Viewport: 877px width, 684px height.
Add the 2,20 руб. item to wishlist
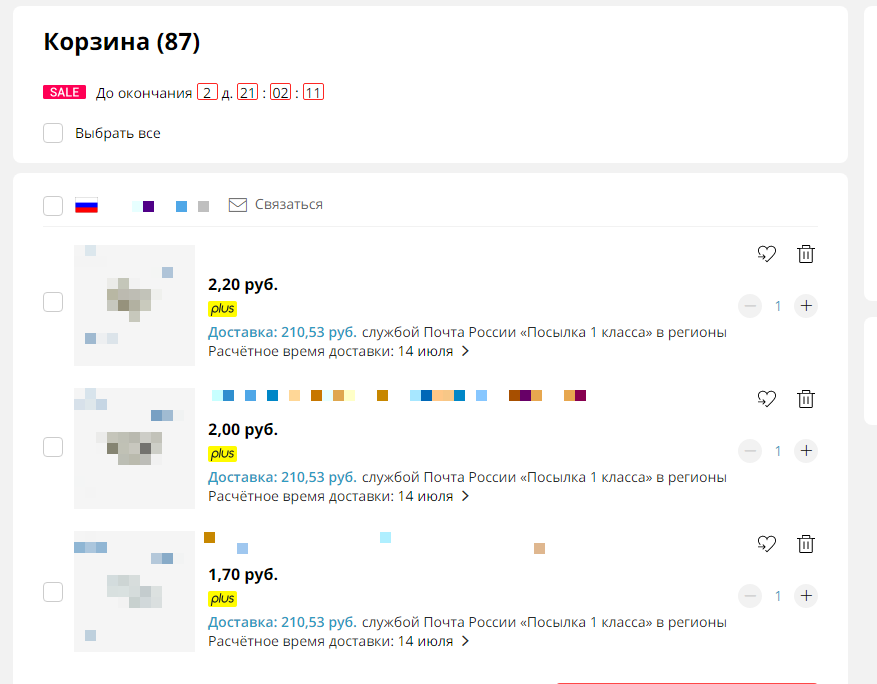pos(767,254)
